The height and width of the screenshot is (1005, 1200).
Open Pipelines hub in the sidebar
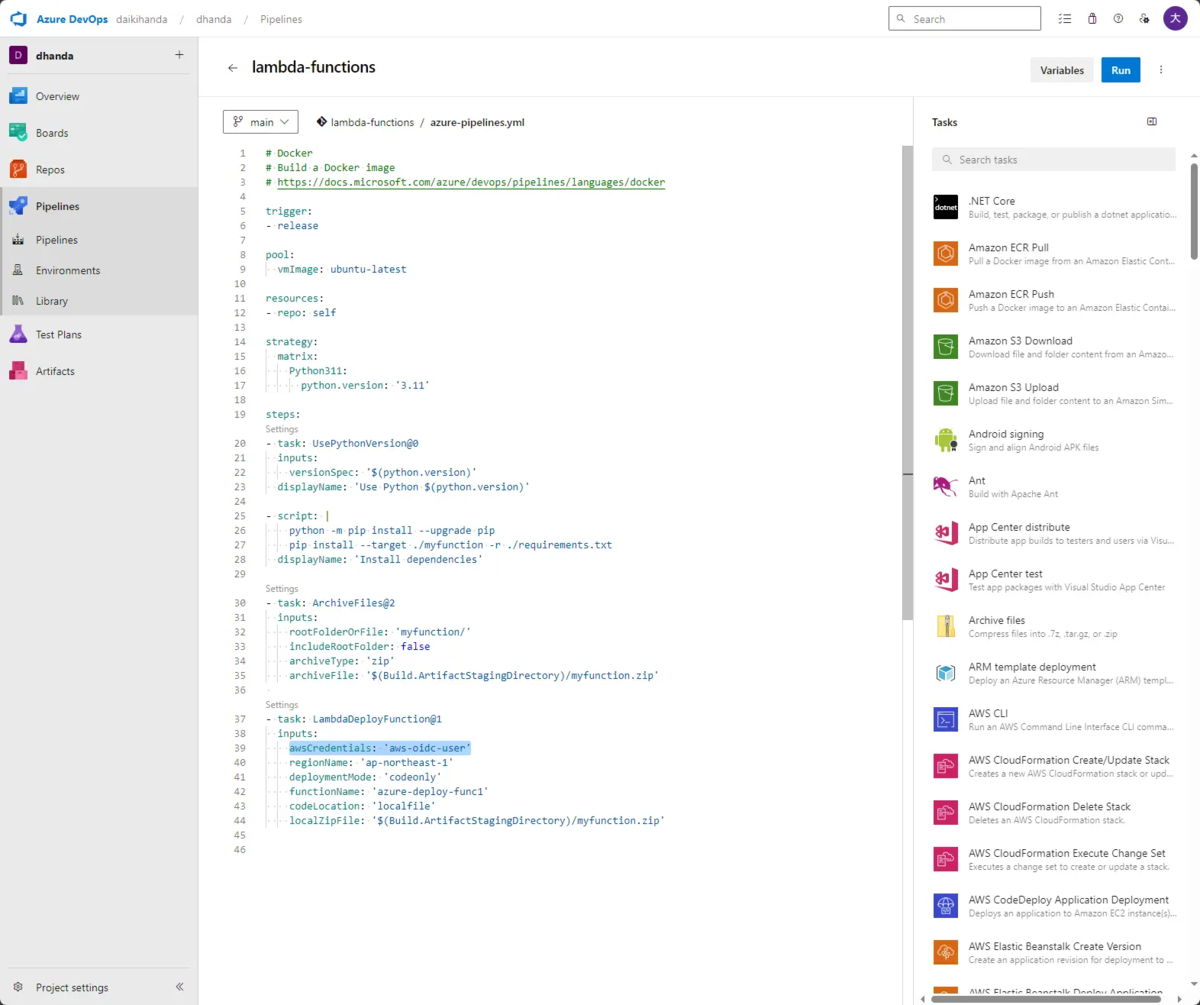tap(99, 206)
